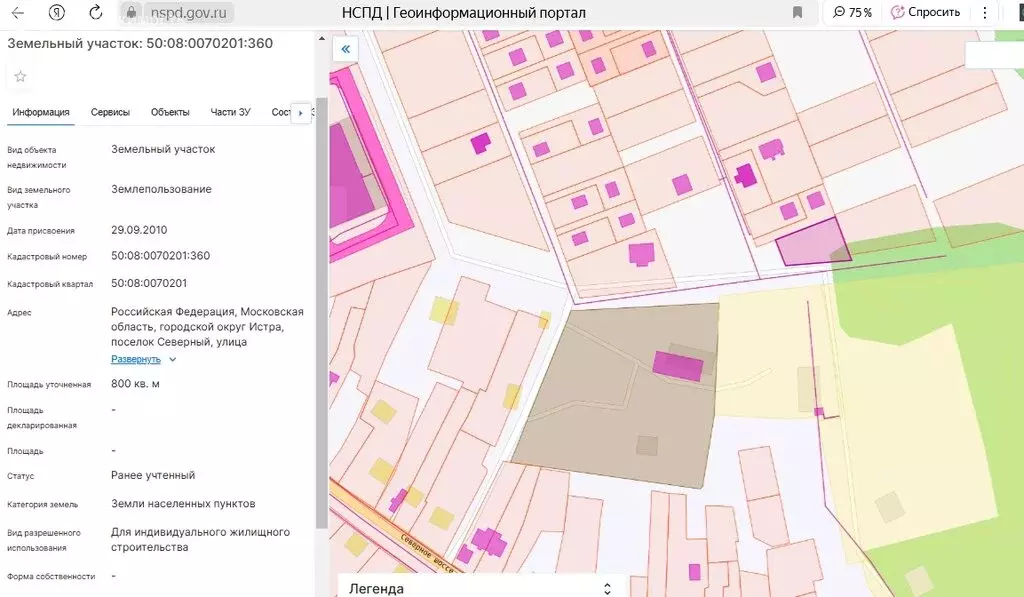Open the Объекты tab
The width and height of the screenshot is (1024, 597).
click(170, 112)
